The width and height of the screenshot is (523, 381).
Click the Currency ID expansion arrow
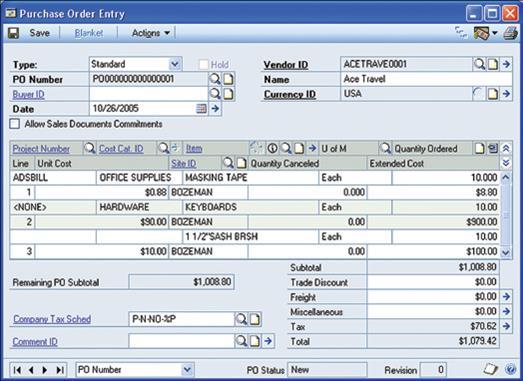coord(506,94)
